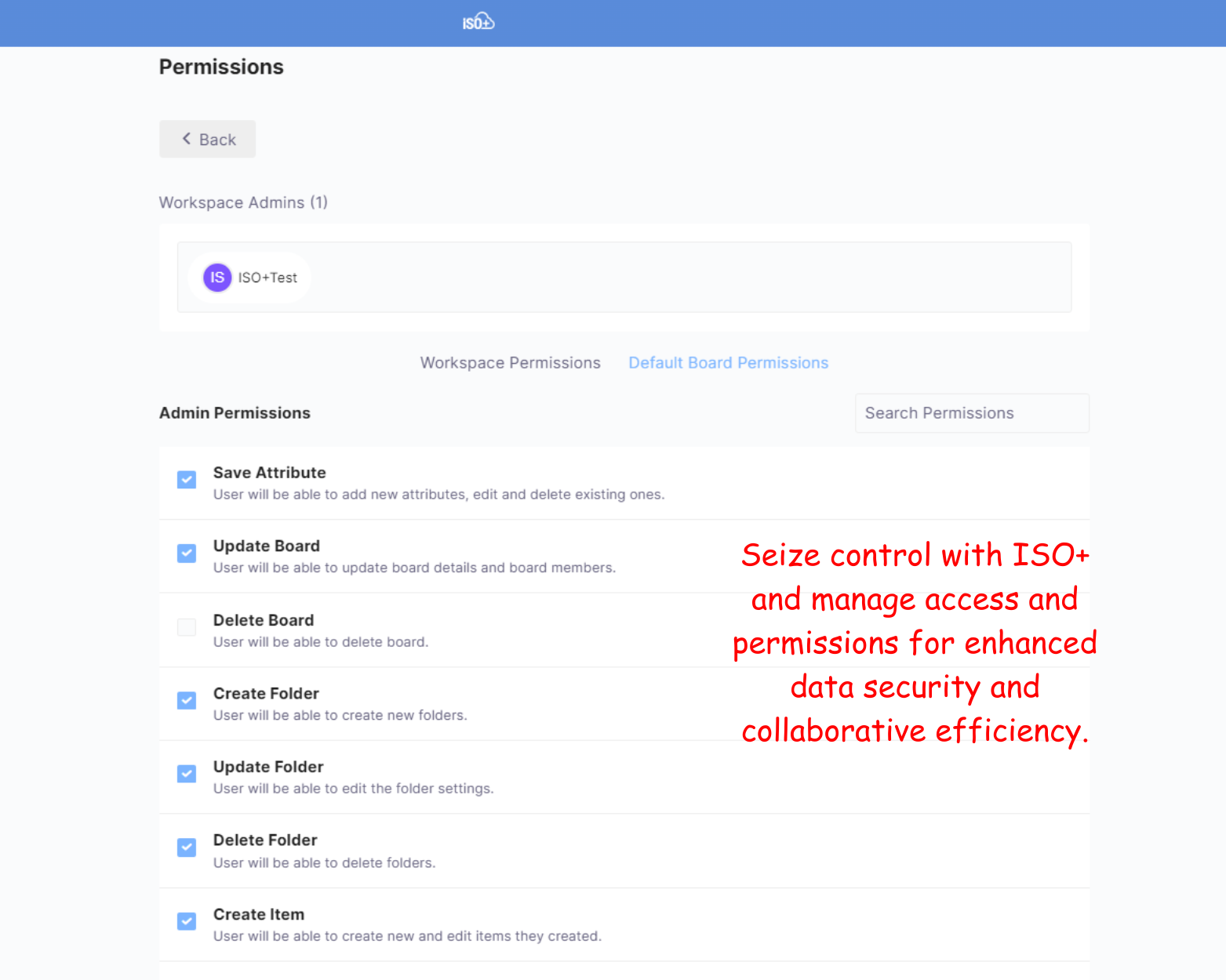Click the ISO+ cloud logo in header
The height and width of the screenshot is (980, 1226).
[478, 22]
